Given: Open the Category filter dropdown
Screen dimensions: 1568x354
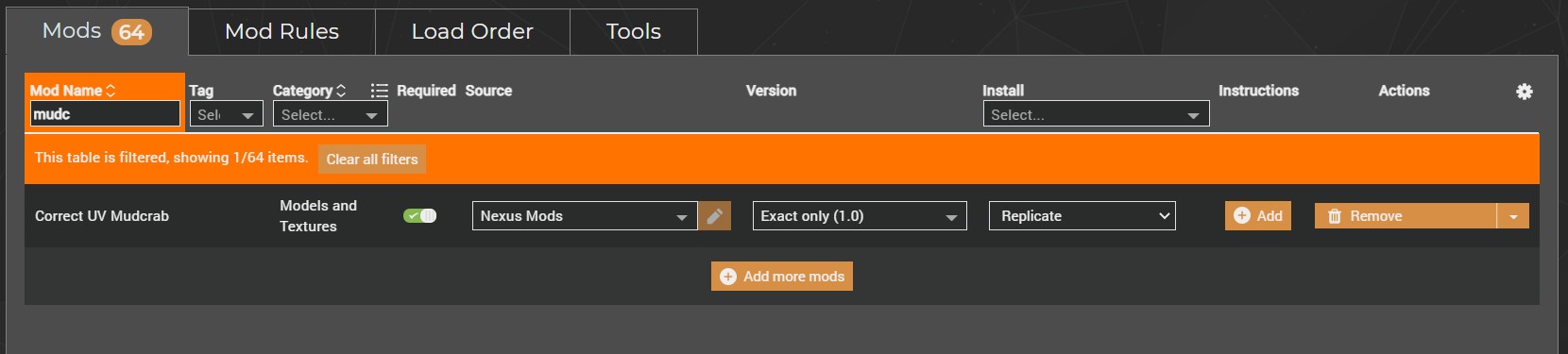Looking at the screenshot, I should (331, 114).
